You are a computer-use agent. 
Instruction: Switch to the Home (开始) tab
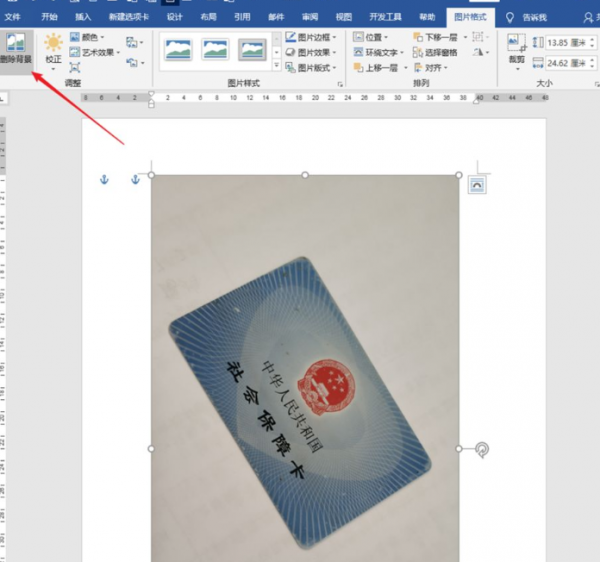tap(49, 17)
